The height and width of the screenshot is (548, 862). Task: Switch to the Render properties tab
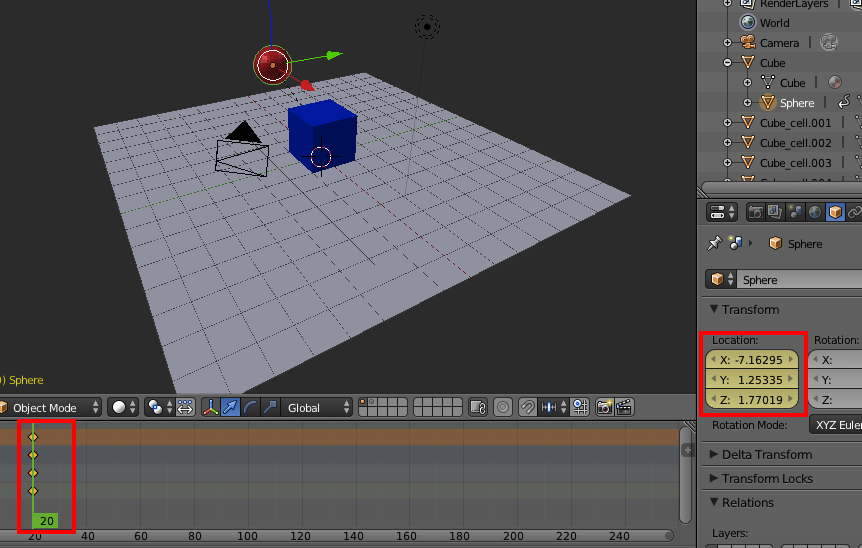pos(756,212)
